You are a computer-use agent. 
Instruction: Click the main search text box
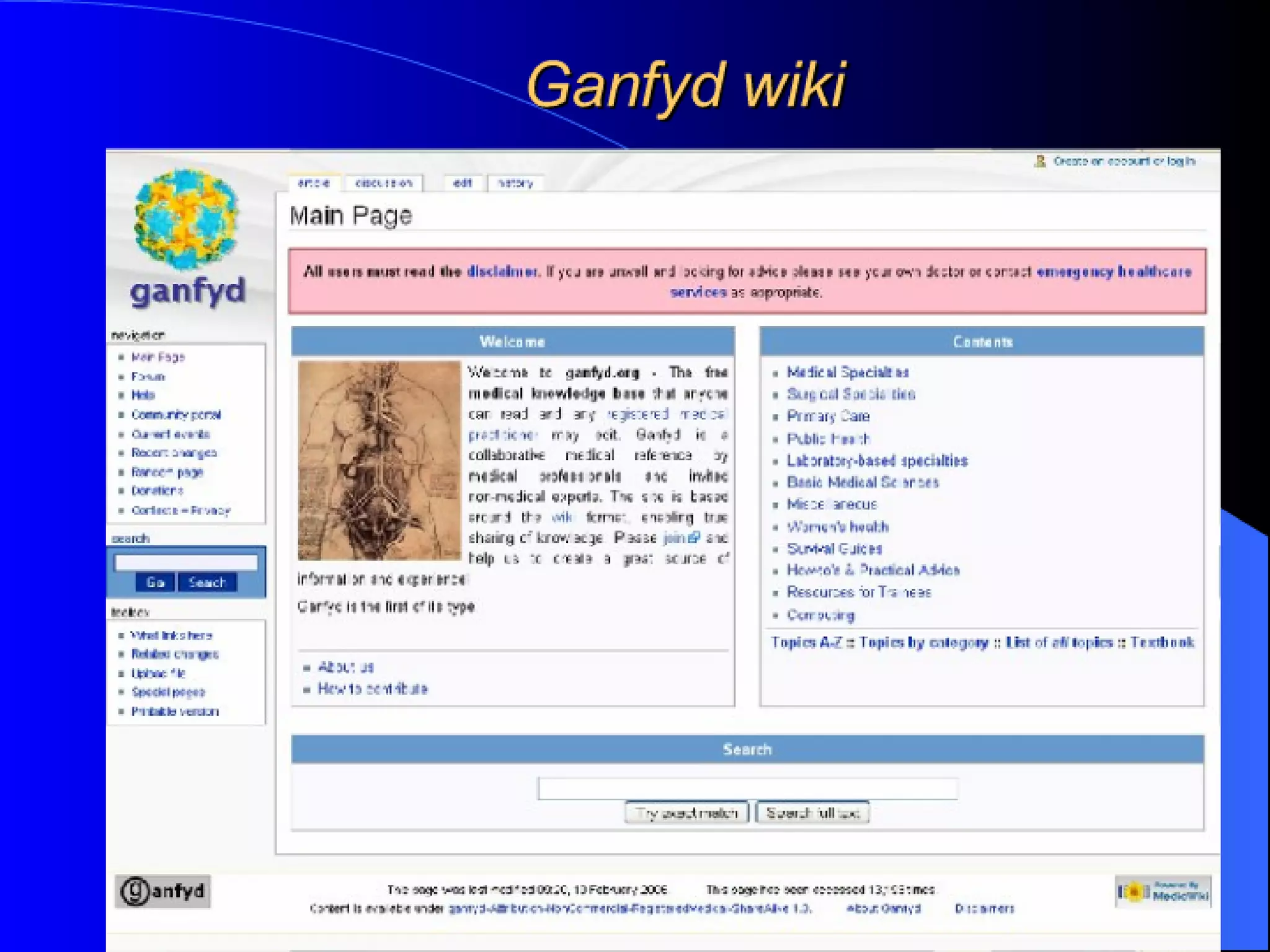[x=748, y=789]
